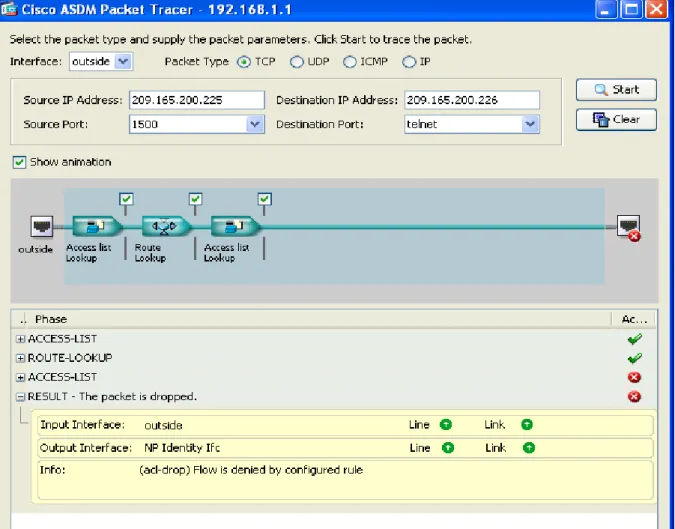Click the second Access list Lookup icon
675x529 pixels.
point(235,226)
